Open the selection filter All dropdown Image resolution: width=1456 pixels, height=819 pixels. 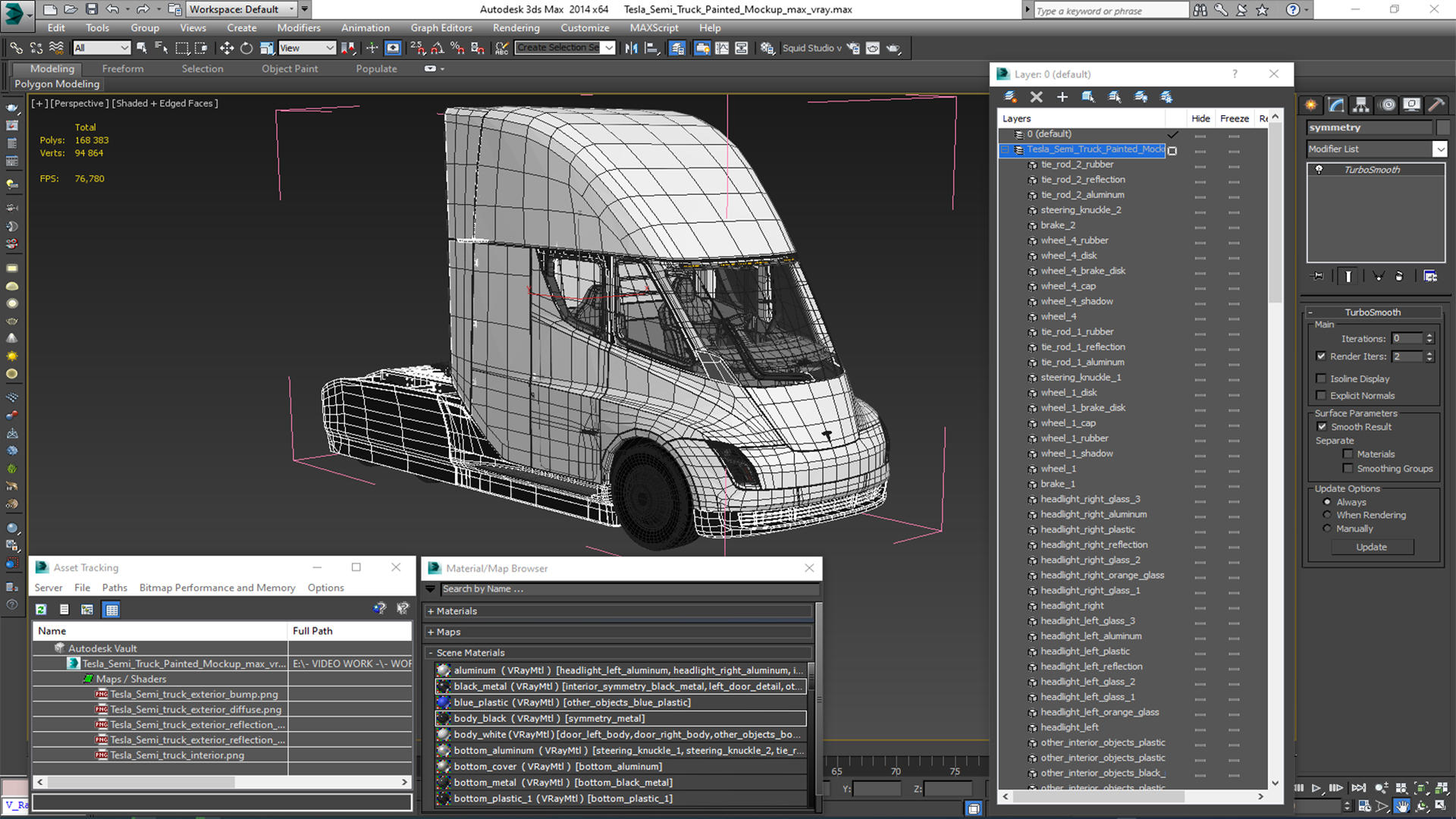coord(102,48)
